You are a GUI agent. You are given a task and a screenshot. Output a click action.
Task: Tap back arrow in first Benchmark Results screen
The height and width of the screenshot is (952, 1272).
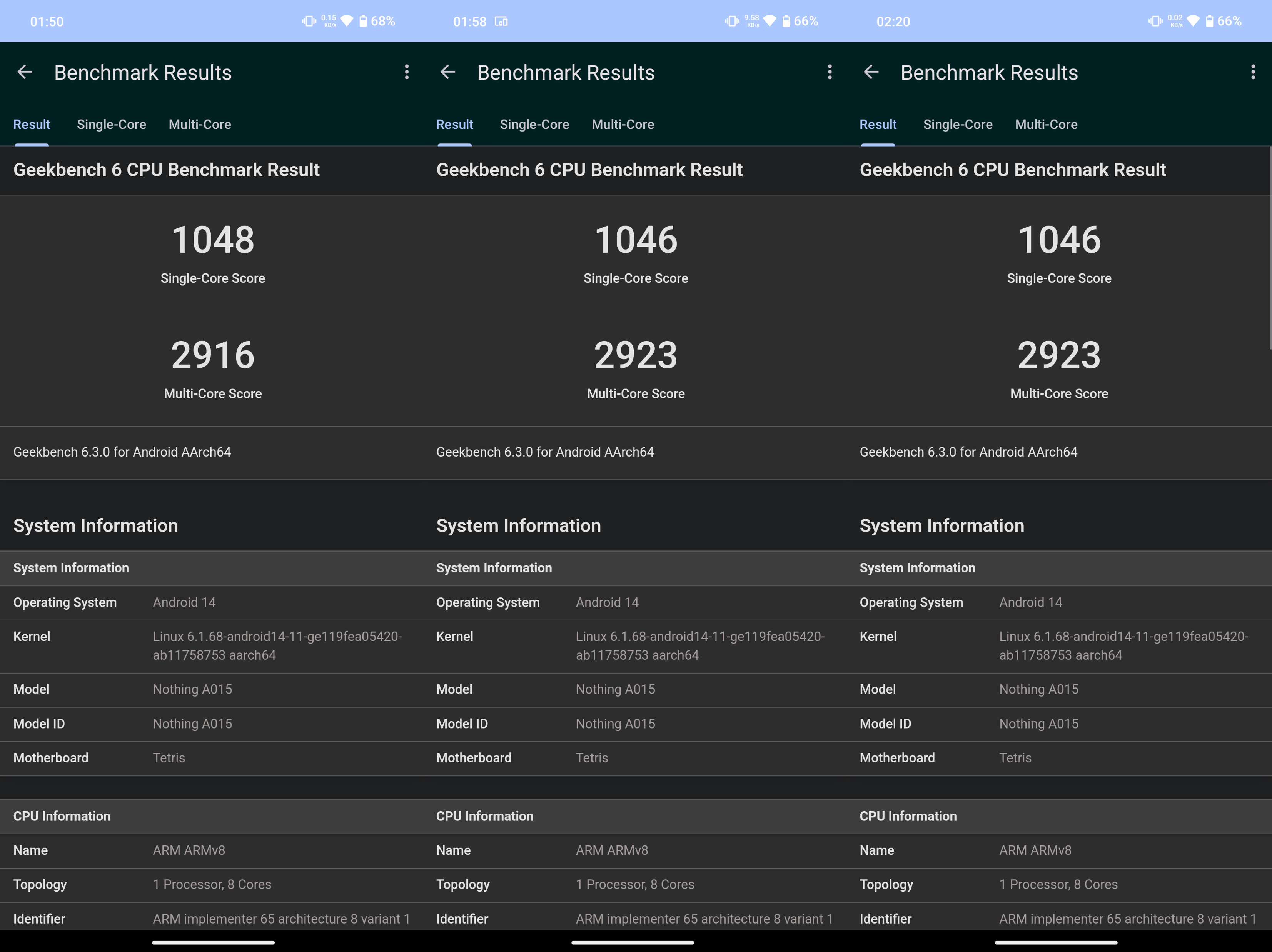tap(25, 72)
